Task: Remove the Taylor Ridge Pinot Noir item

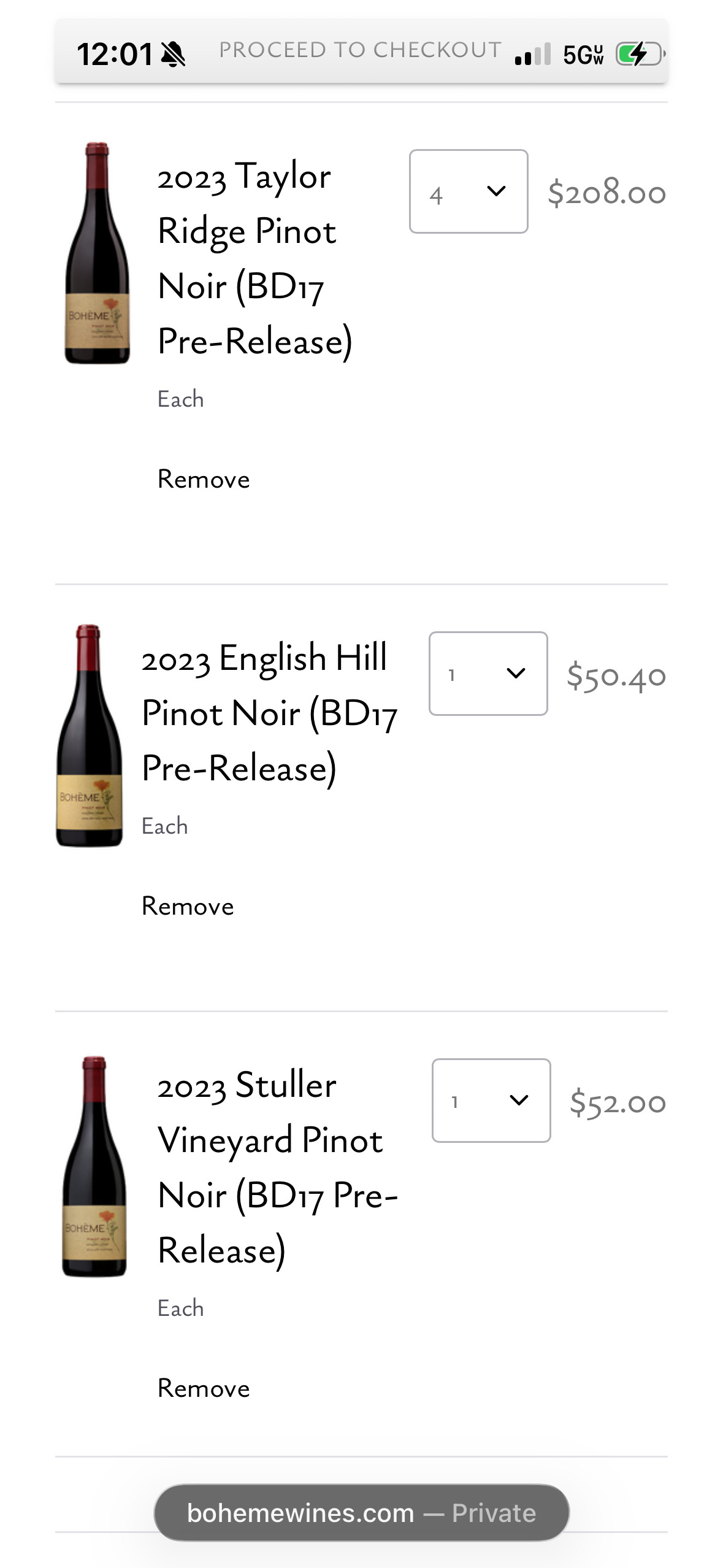Action: tap(204, 479)
